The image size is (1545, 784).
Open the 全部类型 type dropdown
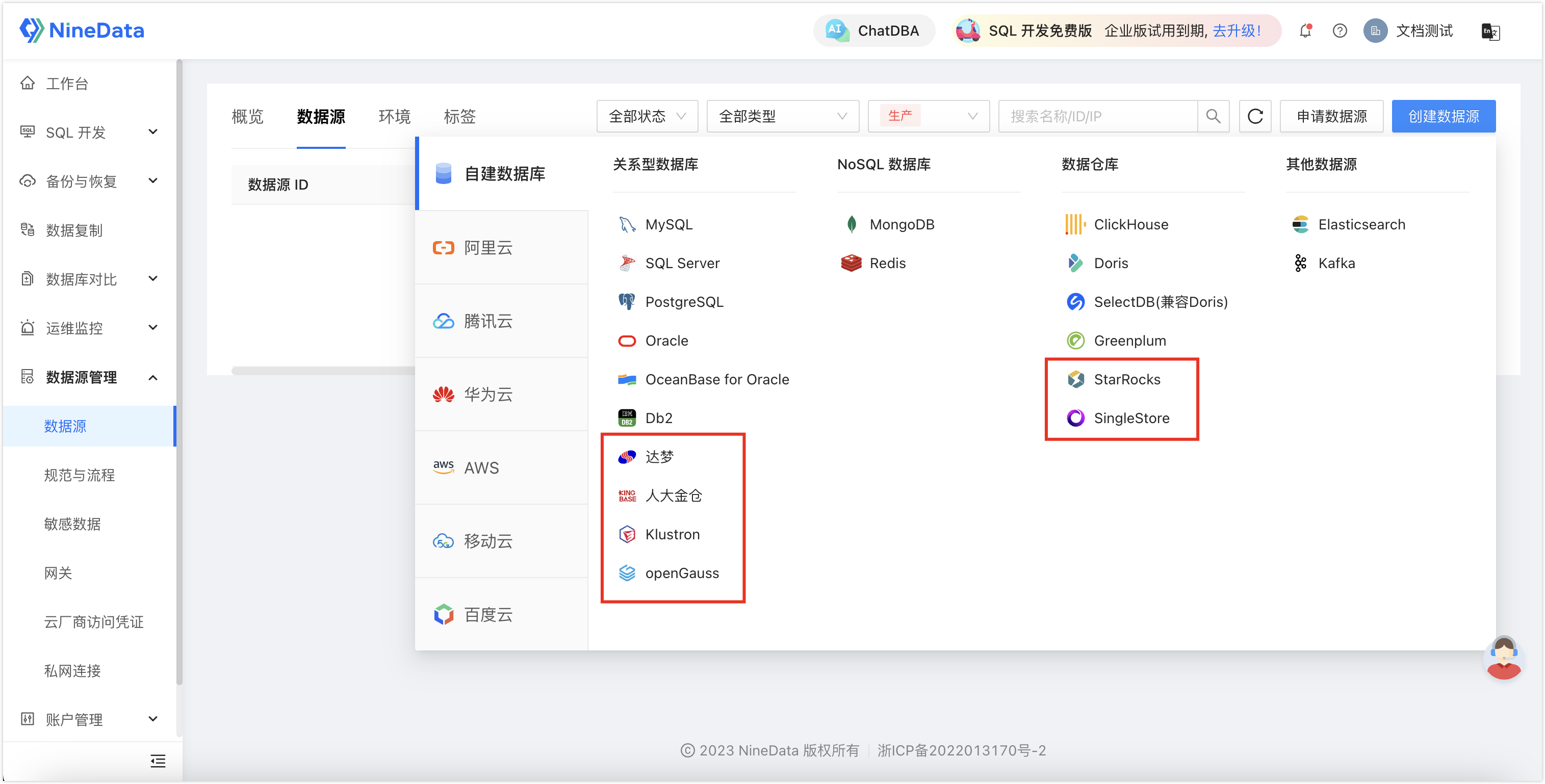(x=783, y=116)
